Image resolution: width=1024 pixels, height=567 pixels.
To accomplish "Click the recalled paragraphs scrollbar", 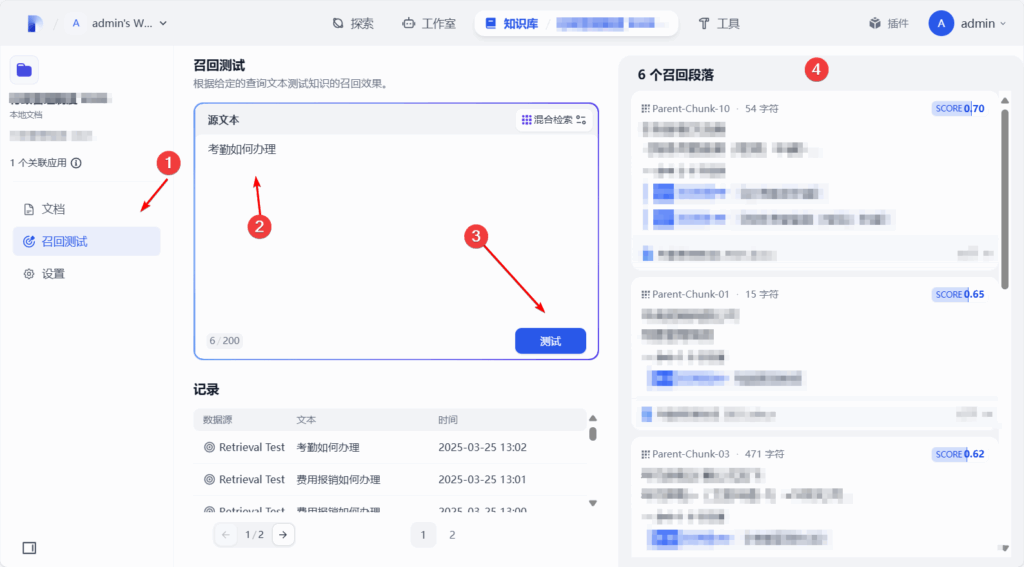I will pyautogui.click(x=1004, y=200).
